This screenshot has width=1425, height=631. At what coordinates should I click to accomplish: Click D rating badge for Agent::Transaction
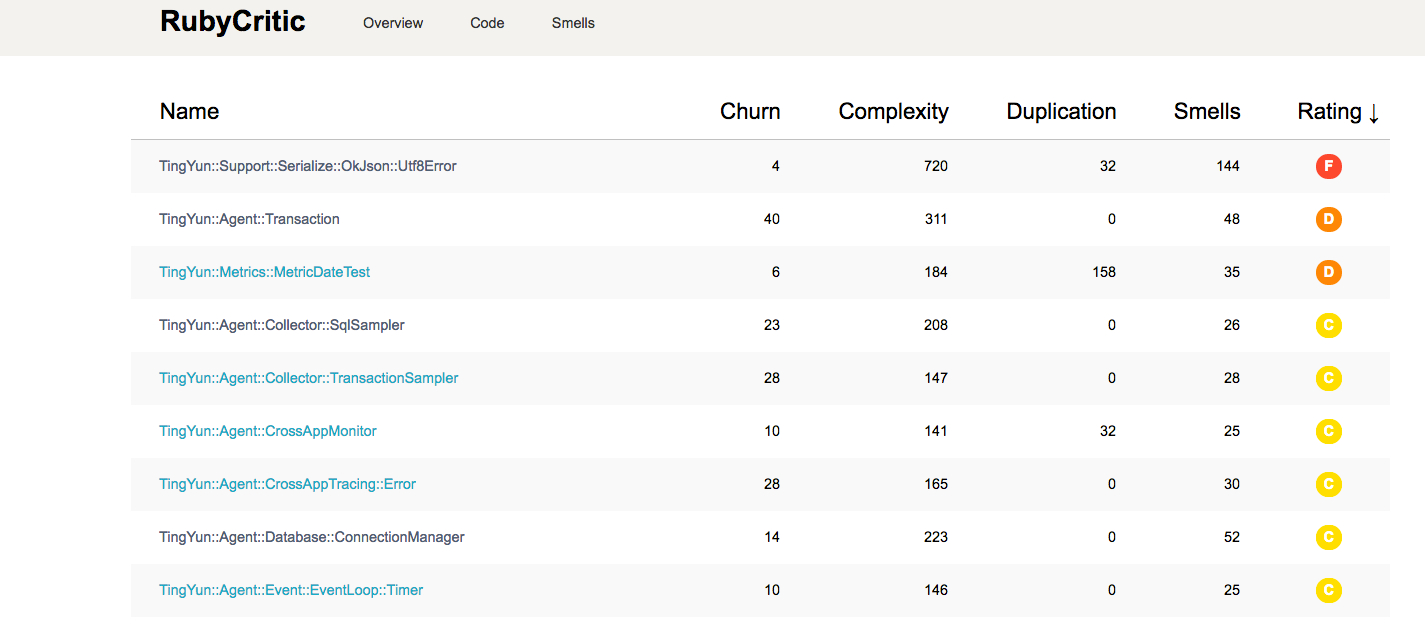pos(1328,220)
